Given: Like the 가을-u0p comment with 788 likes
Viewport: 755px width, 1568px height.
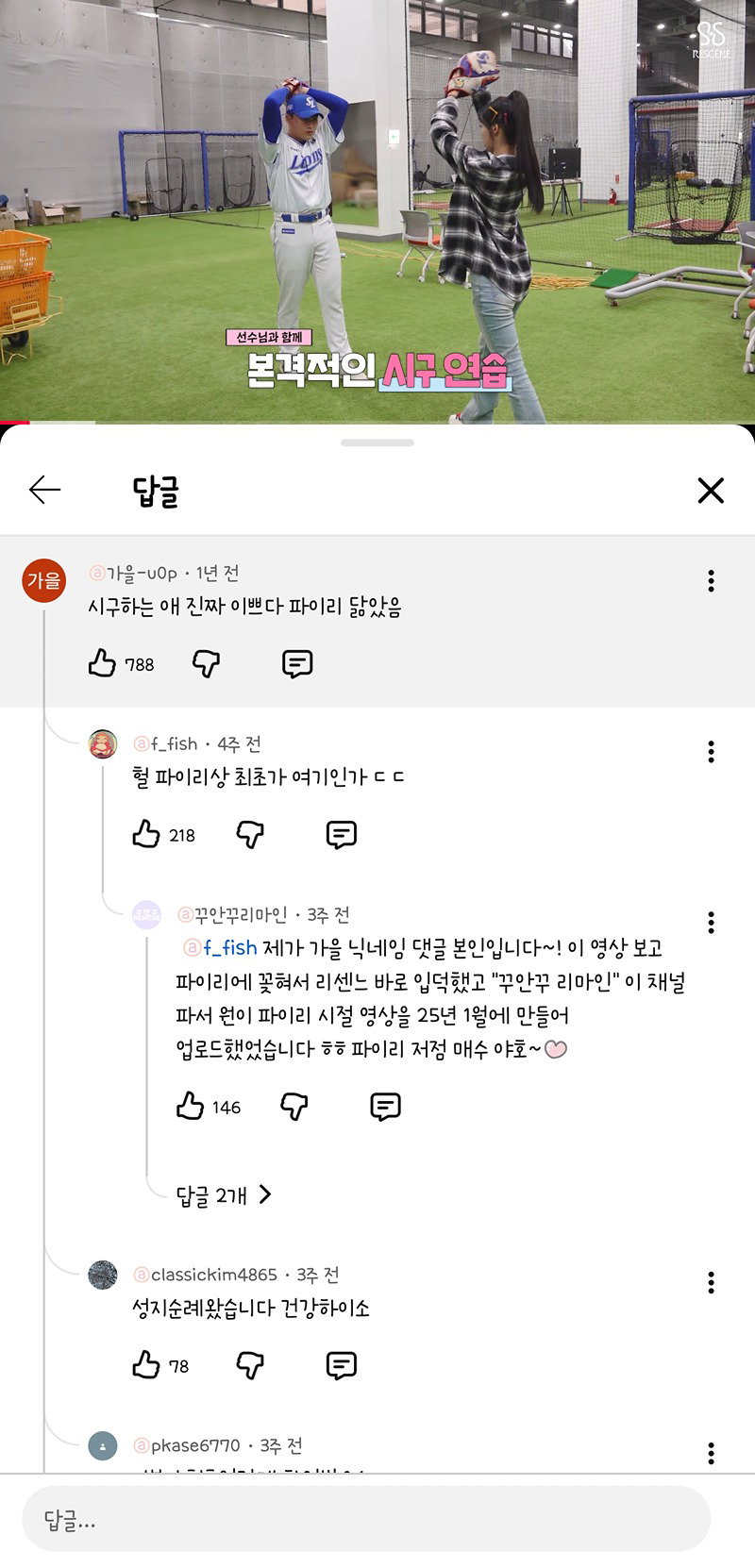Looking at the screenshot, I should click(x=102, y=663).
